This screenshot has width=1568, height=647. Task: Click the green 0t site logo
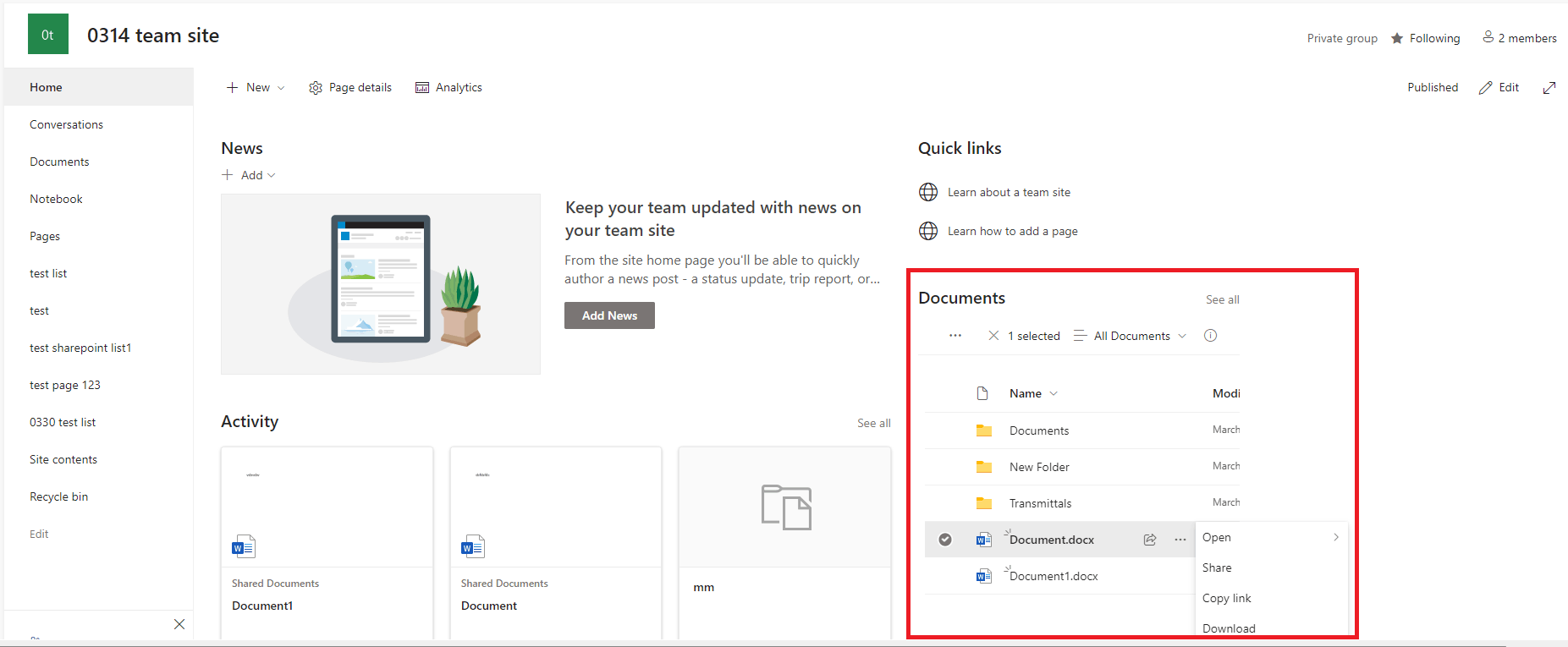tap(48, 35)
